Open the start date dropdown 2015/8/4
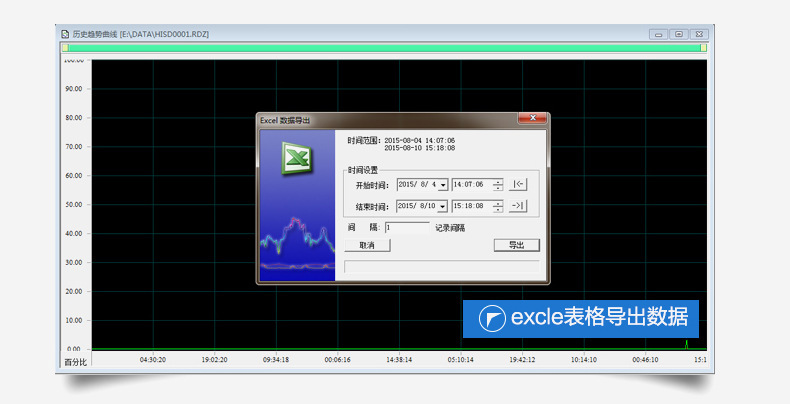This screenshot has width=790, height=404. click(443, 185)
